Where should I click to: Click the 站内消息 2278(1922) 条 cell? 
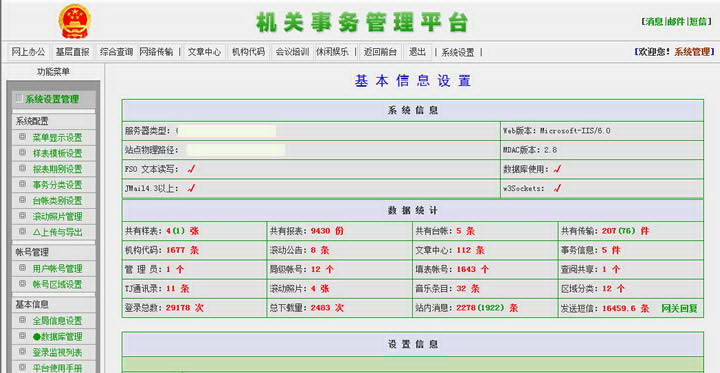pos(485,308)
